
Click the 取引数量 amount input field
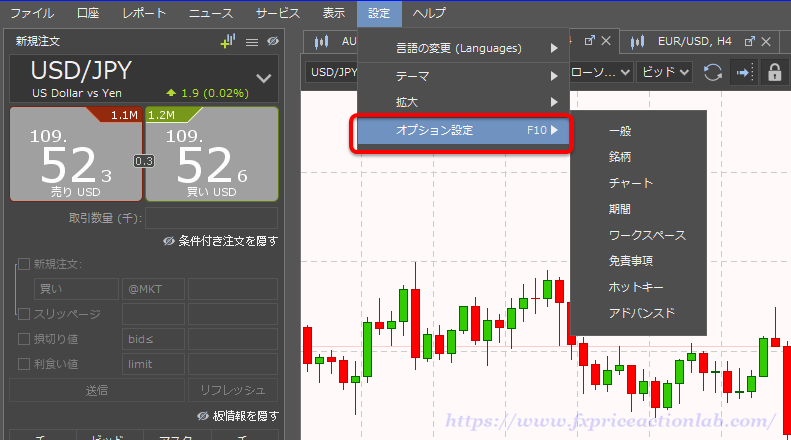coord(211,218)
